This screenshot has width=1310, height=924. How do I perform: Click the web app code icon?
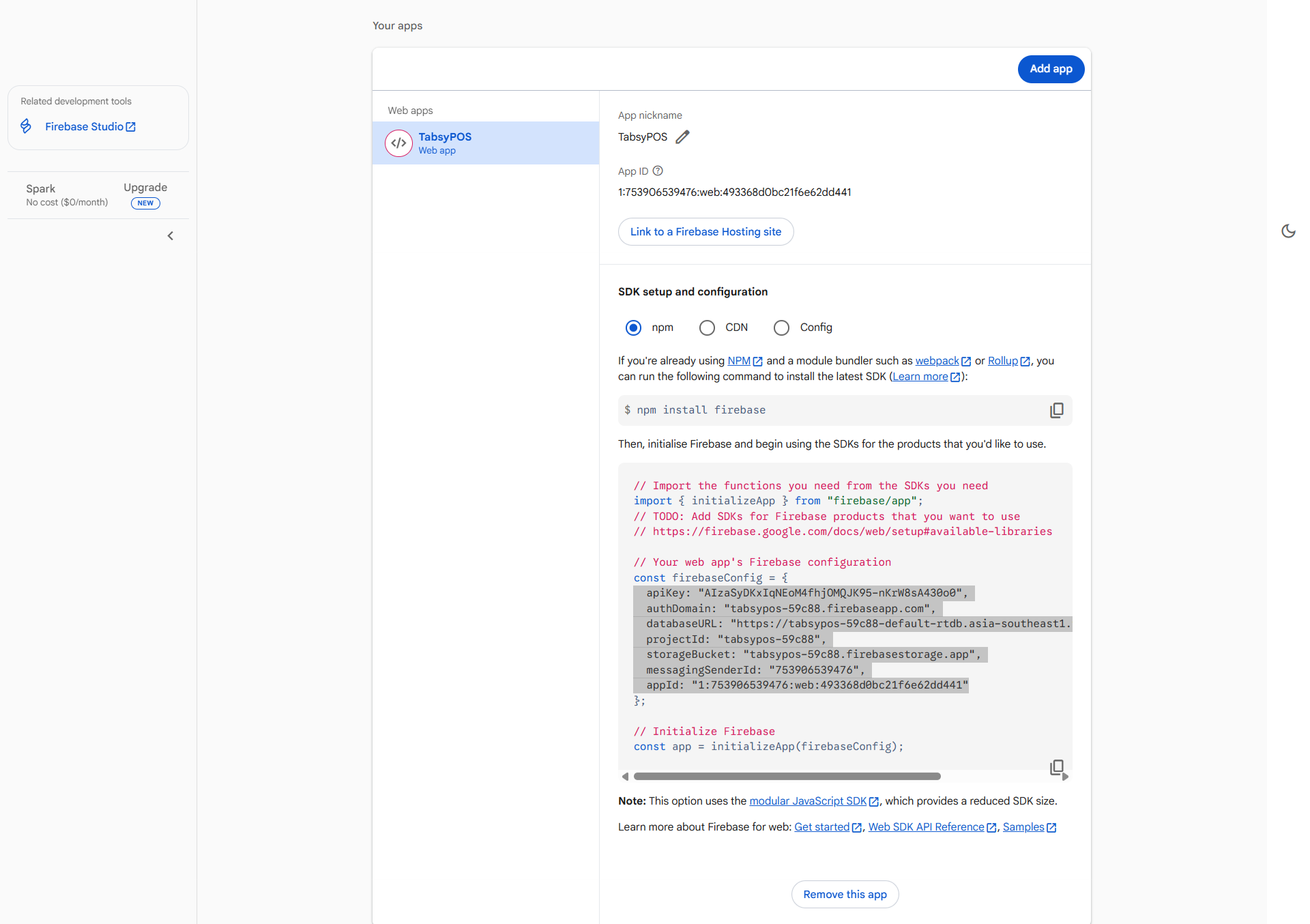click(x=398, y=143)
